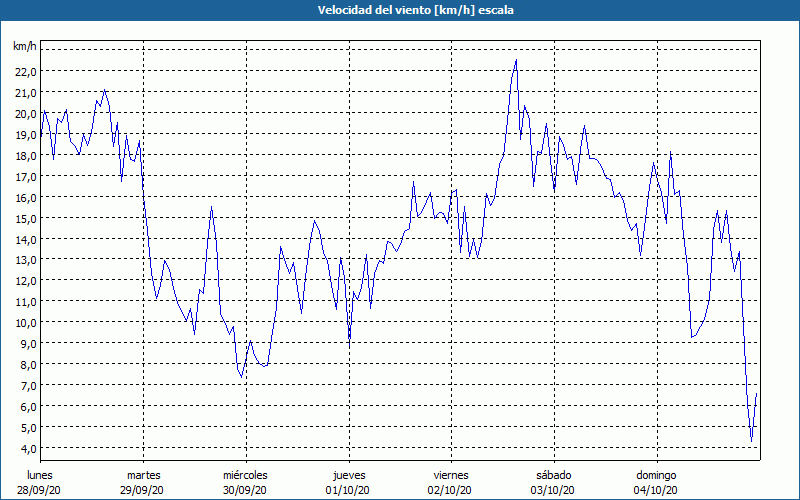Click the 8,0 y-axis value
The width and height of the screenshot is (800, 500).
tap(29, 365)
